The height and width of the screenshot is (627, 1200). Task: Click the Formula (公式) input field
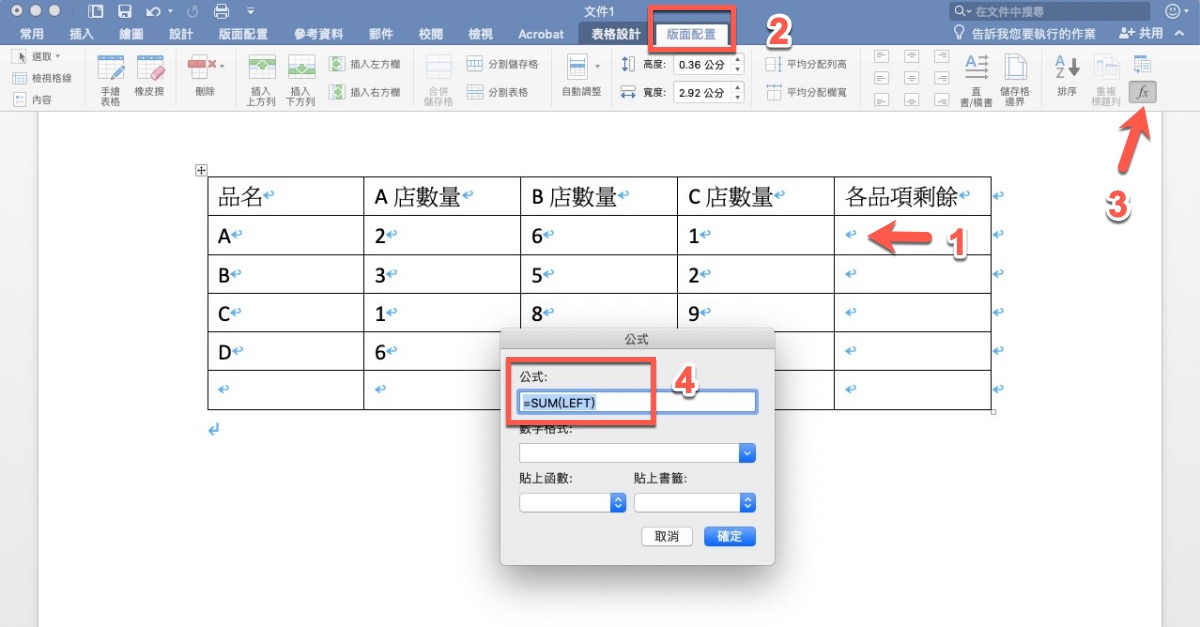coord(638,402)
